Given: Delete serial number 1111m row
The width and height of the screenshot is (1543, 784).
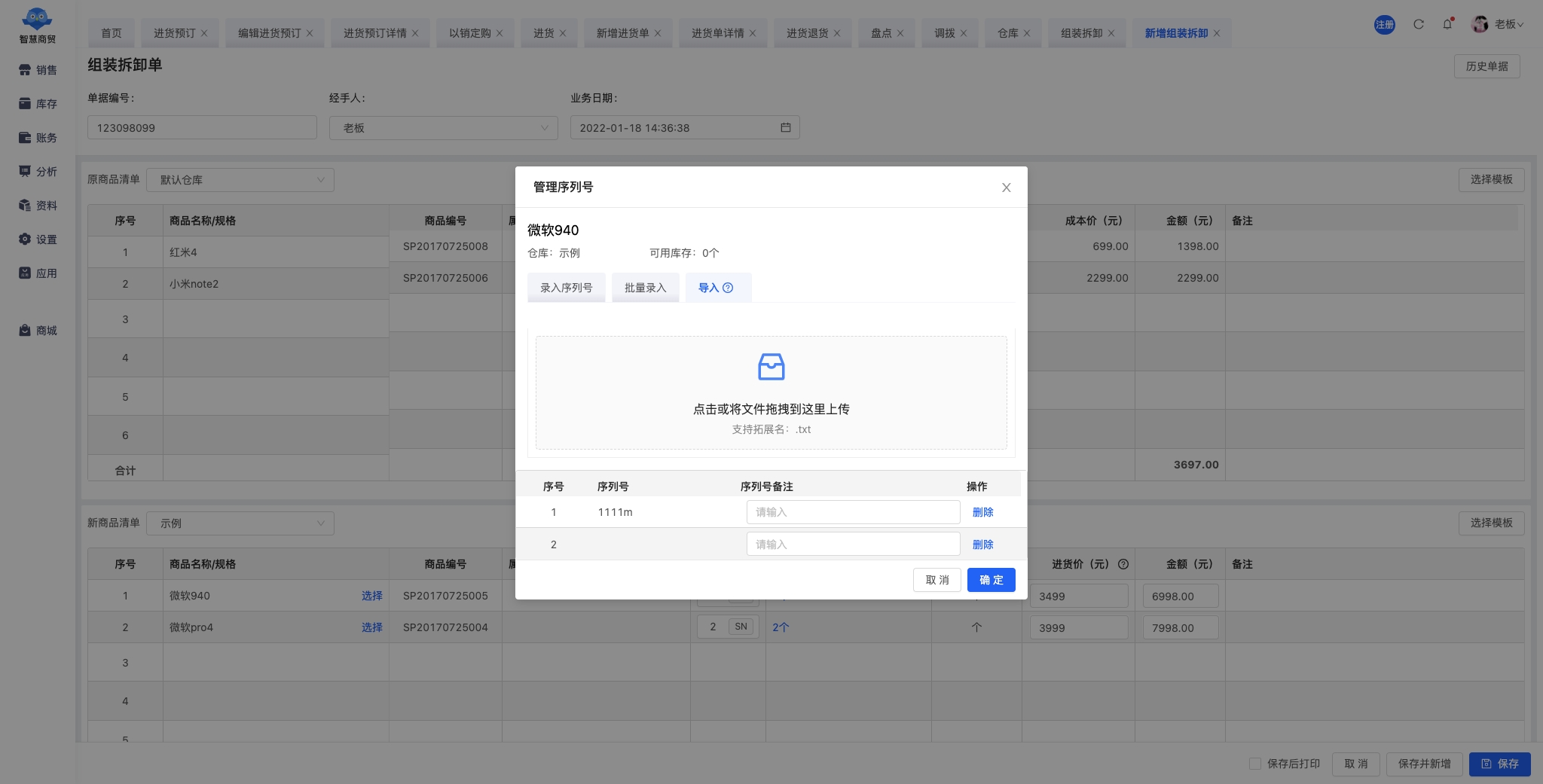Looking at the screenshot, I should [983, 512].
